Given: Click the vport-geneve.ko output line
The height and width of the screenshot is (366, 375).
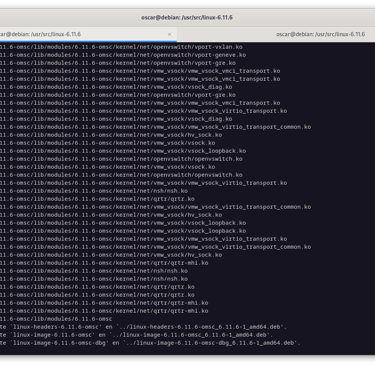Looking at the screenshot, I should click(x=123, y=55).
